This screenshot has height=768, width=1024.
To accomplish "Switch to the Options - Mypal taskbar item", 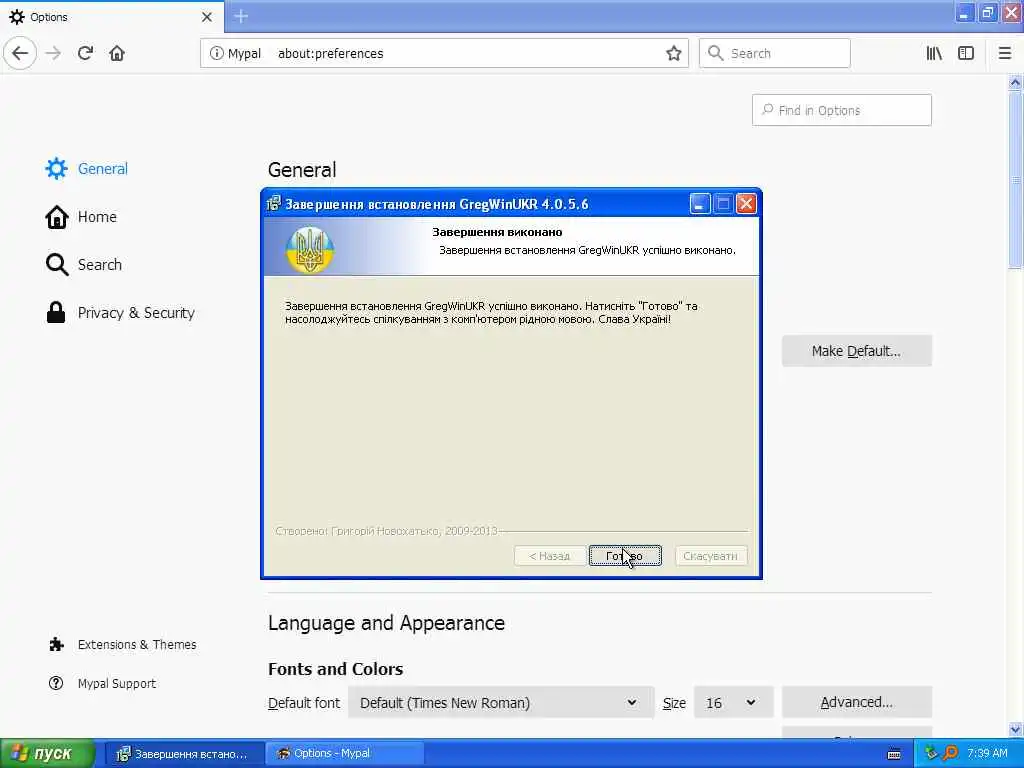I will pyautogui.click(x=345, y=754).
